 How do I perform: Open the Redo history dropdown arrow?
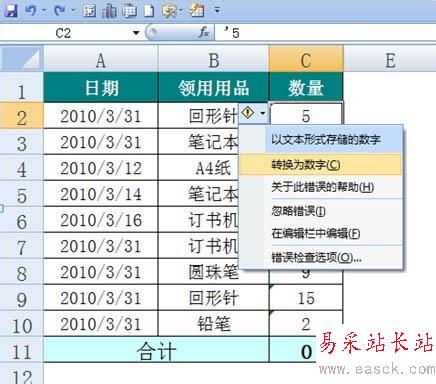coord(73,10)
